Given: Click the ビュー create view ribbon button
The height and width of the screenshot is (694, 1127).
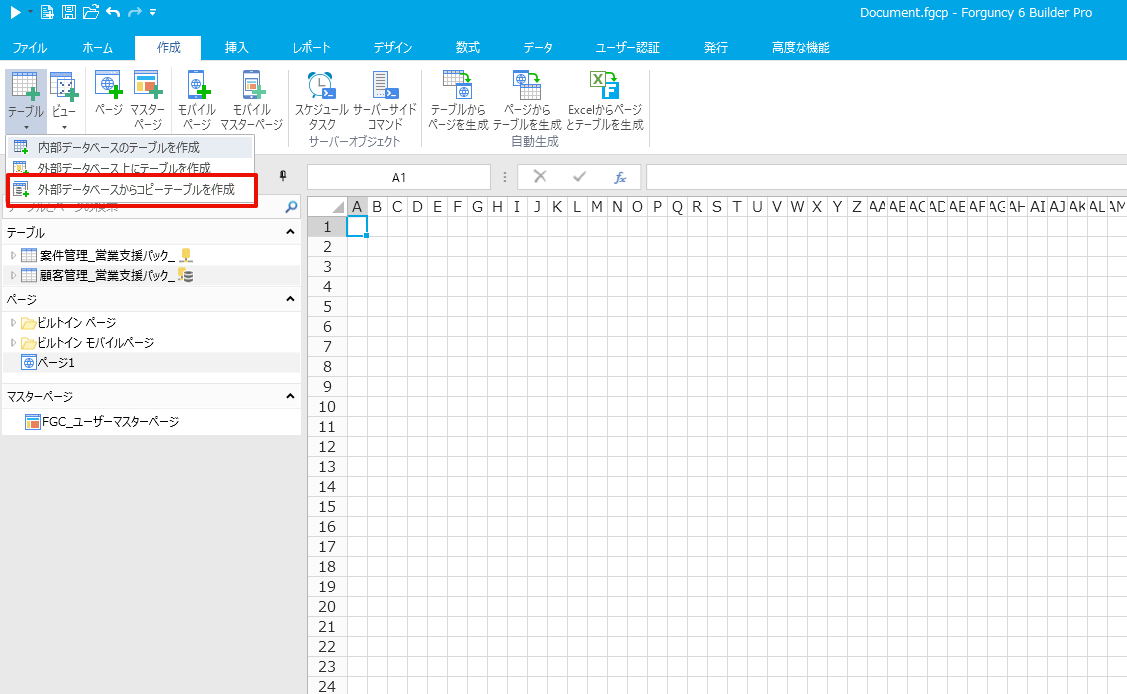Looking at the screenshot, I should pyautogui.click(x=64, y=100).
